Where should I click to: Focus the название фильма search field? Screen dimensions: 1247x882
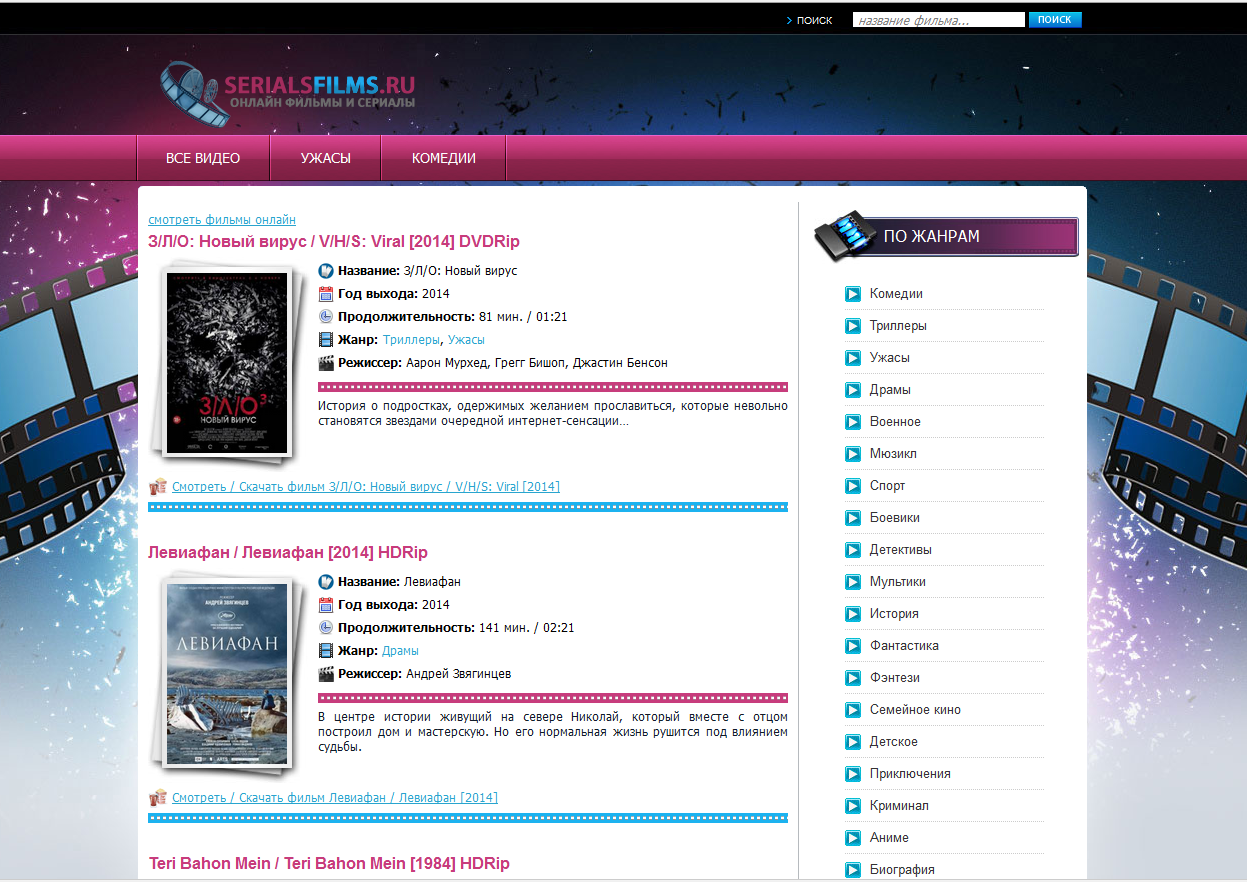click(x=938, y=20)
